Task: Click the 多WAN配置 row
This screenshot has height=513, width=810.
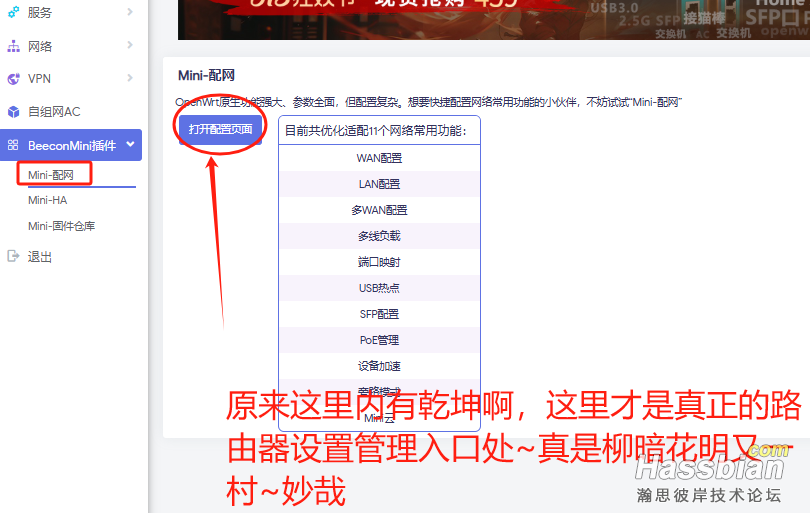Action: click(379, 210)
